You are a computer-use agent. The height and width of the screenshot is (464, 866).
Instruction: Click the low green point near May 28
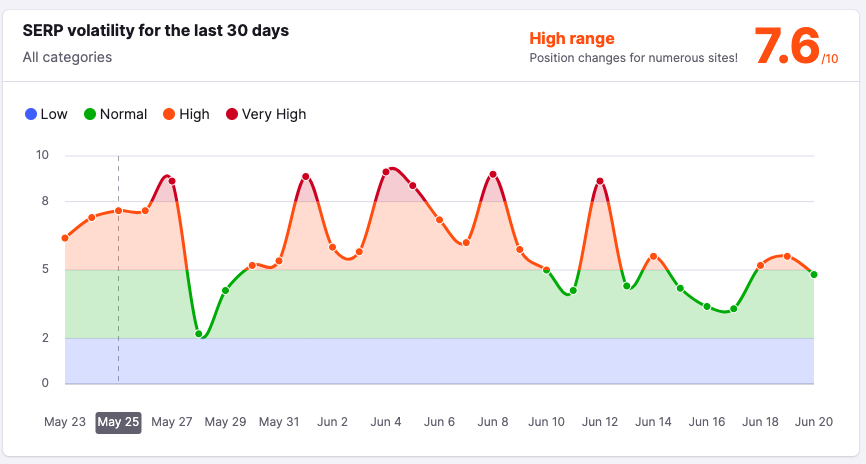(199, 334)
